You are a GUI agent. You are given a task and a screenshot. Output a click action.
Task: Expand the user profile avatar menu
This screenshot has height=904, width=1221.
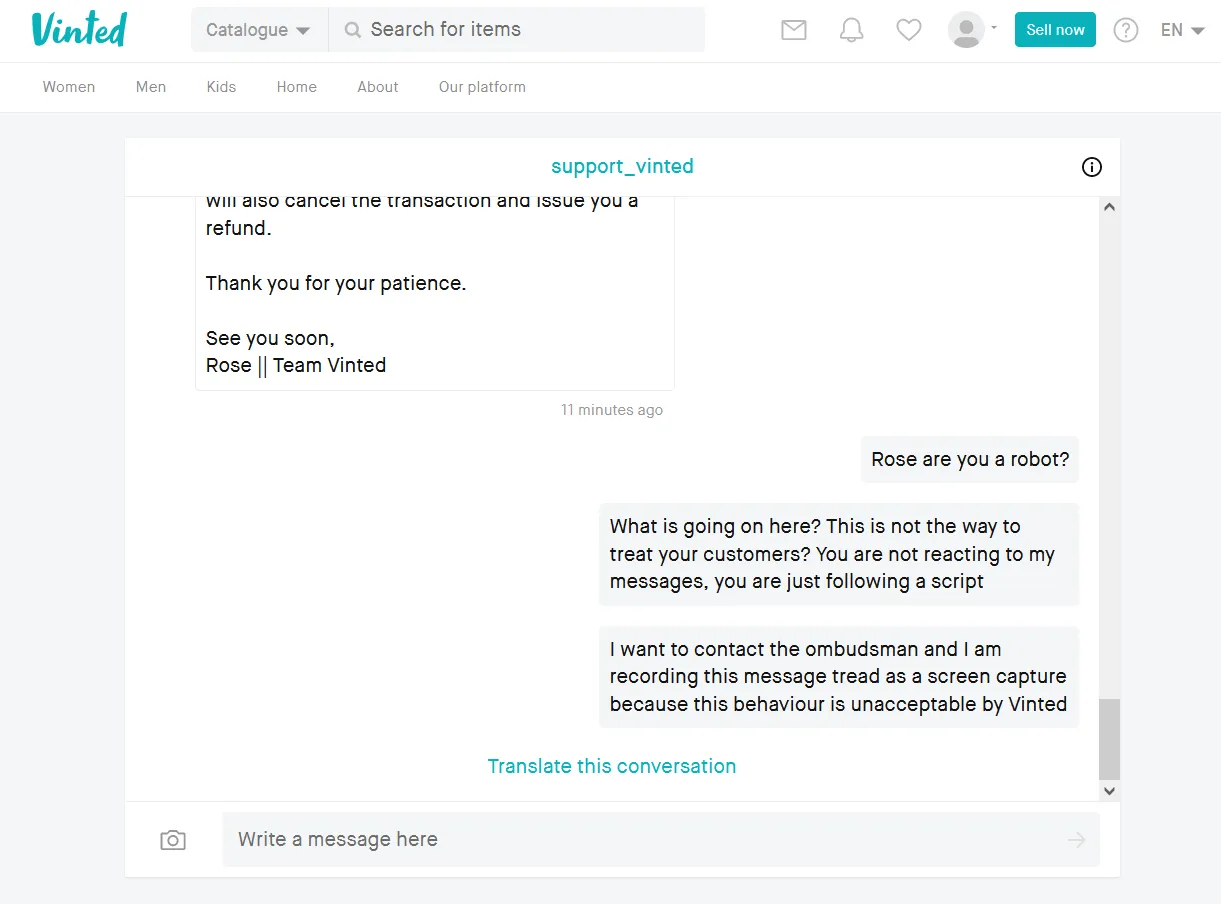pos(972,30)
